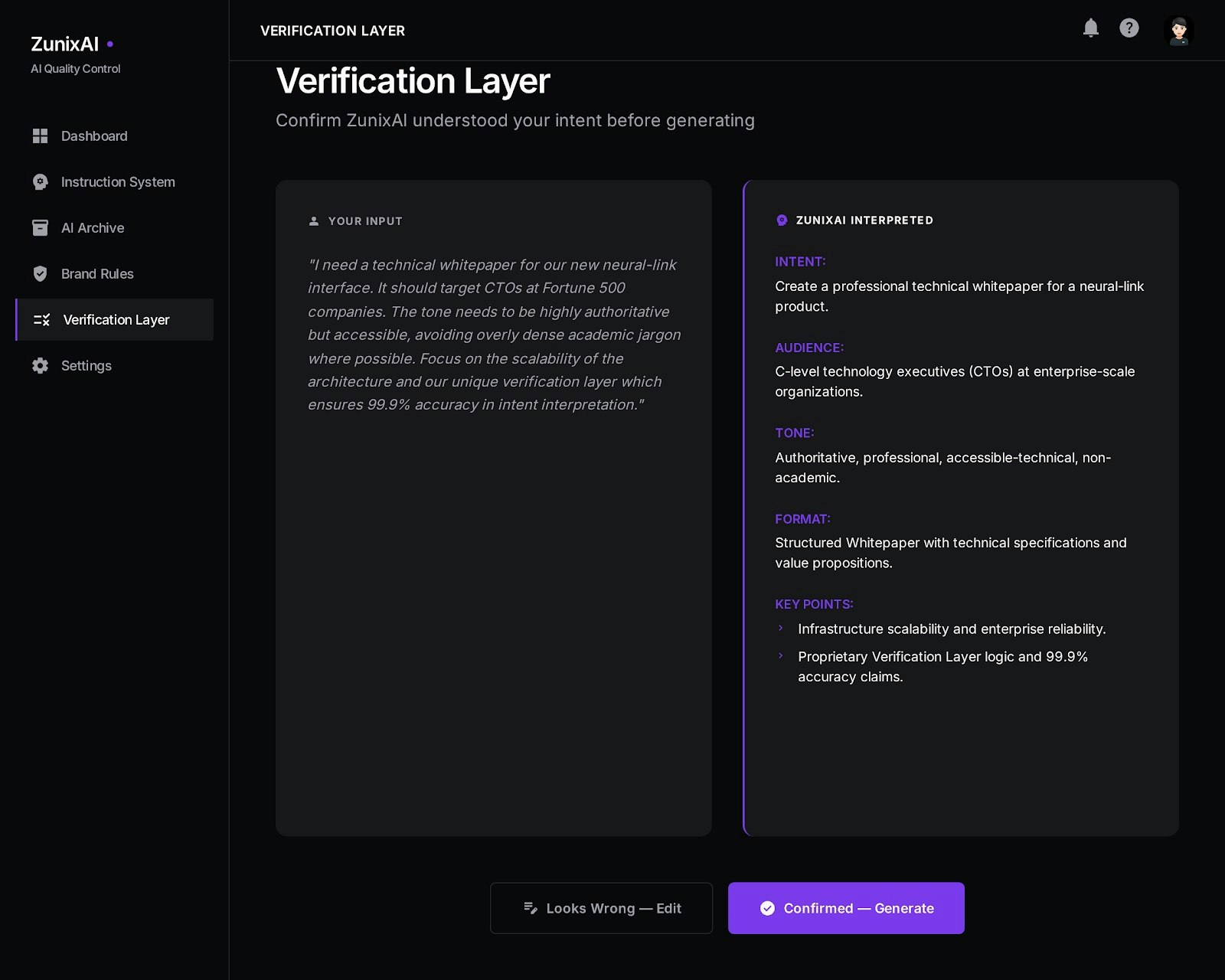Click the user avatar in the top bar
The image size is (1225, 980).
tap(1179, 31)
